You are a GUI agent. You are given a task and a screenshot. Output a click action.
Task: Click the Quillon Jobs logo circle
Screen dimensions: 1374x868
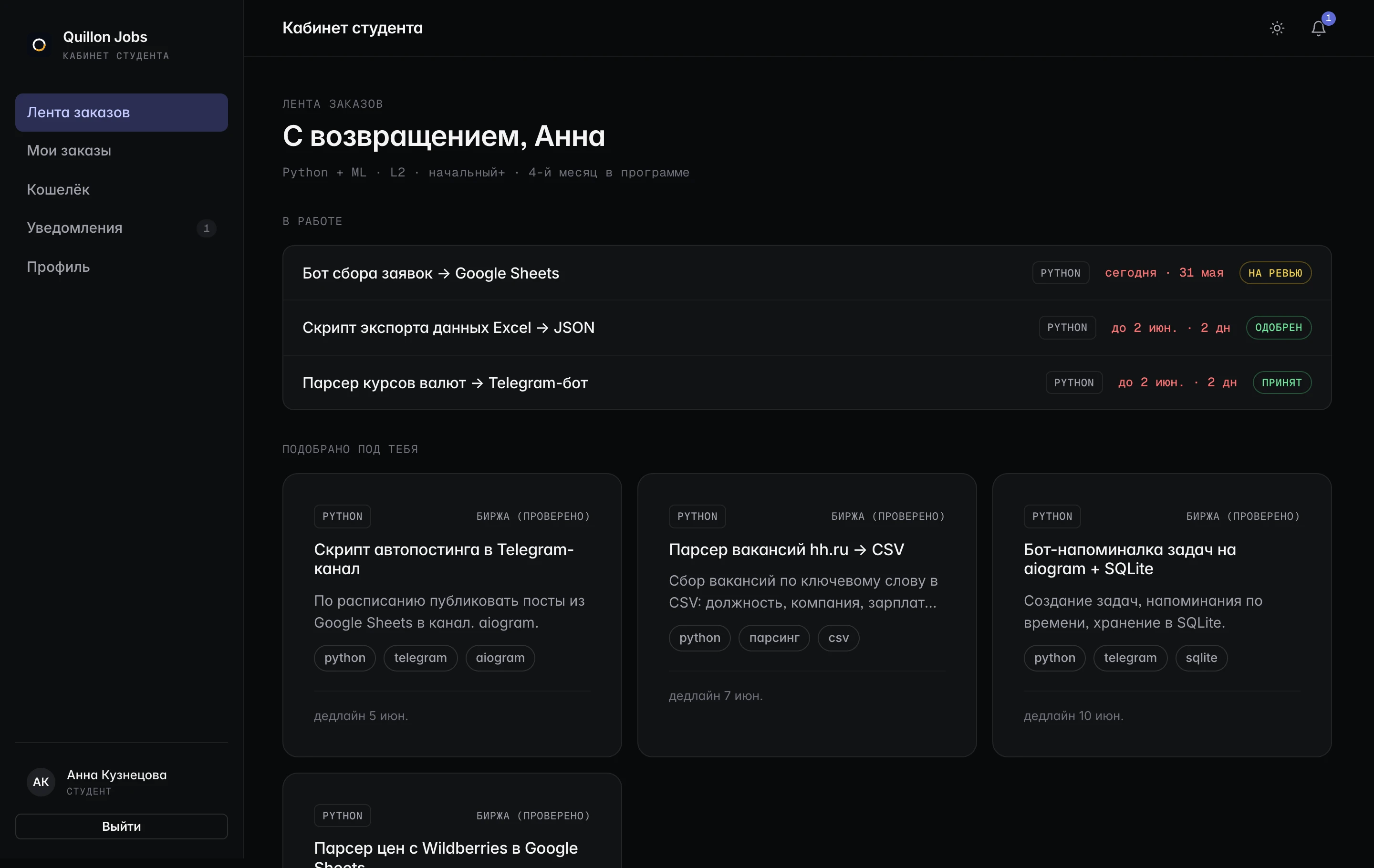tap(39, 45)
